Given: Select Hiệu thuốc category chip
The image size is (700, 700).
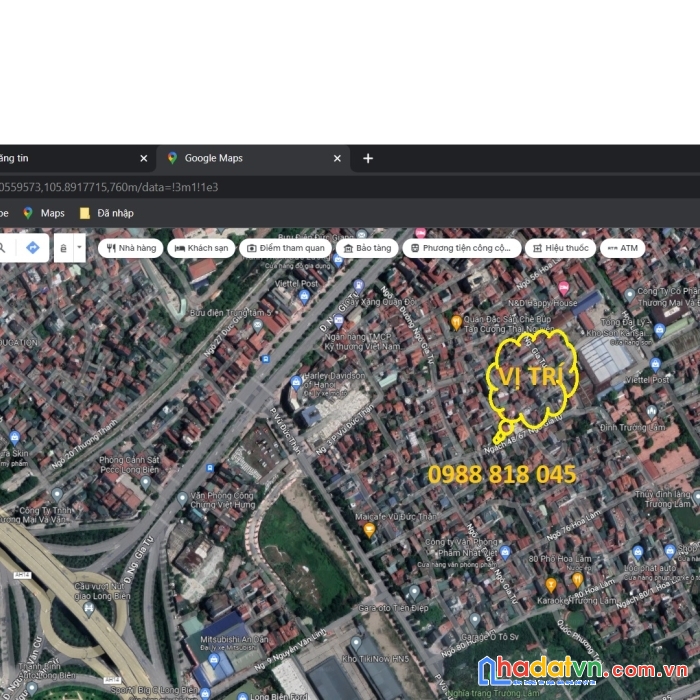Looking at the screenshot, I should pos(561,248).
